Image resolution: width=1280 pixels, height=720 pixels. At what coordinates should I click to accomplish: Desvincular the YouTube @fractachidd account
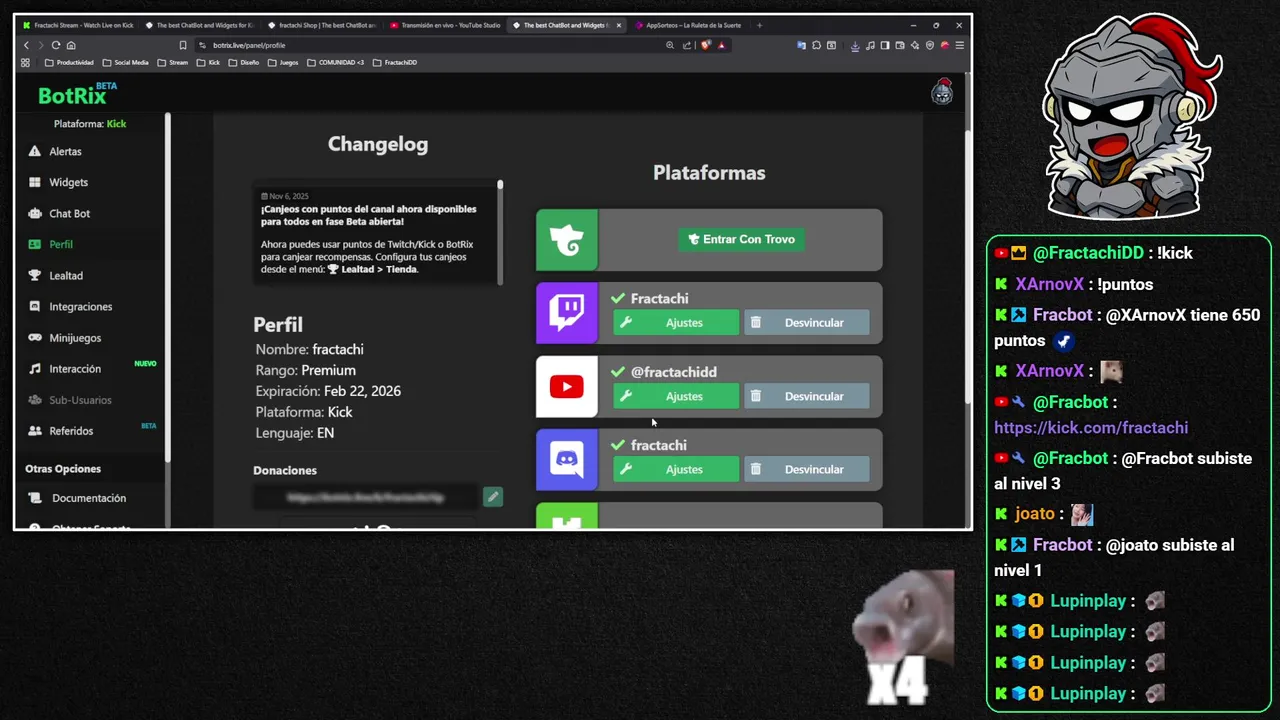coord(806,396)
